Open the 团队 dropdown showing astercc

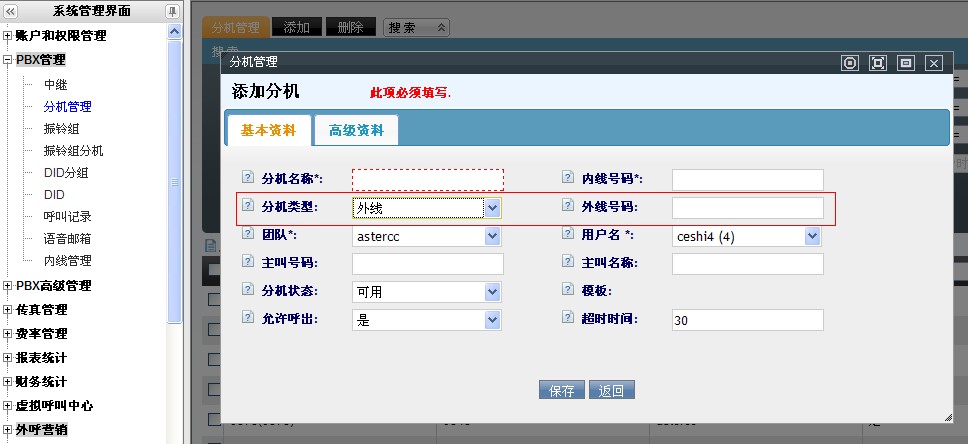coord(491,236)
